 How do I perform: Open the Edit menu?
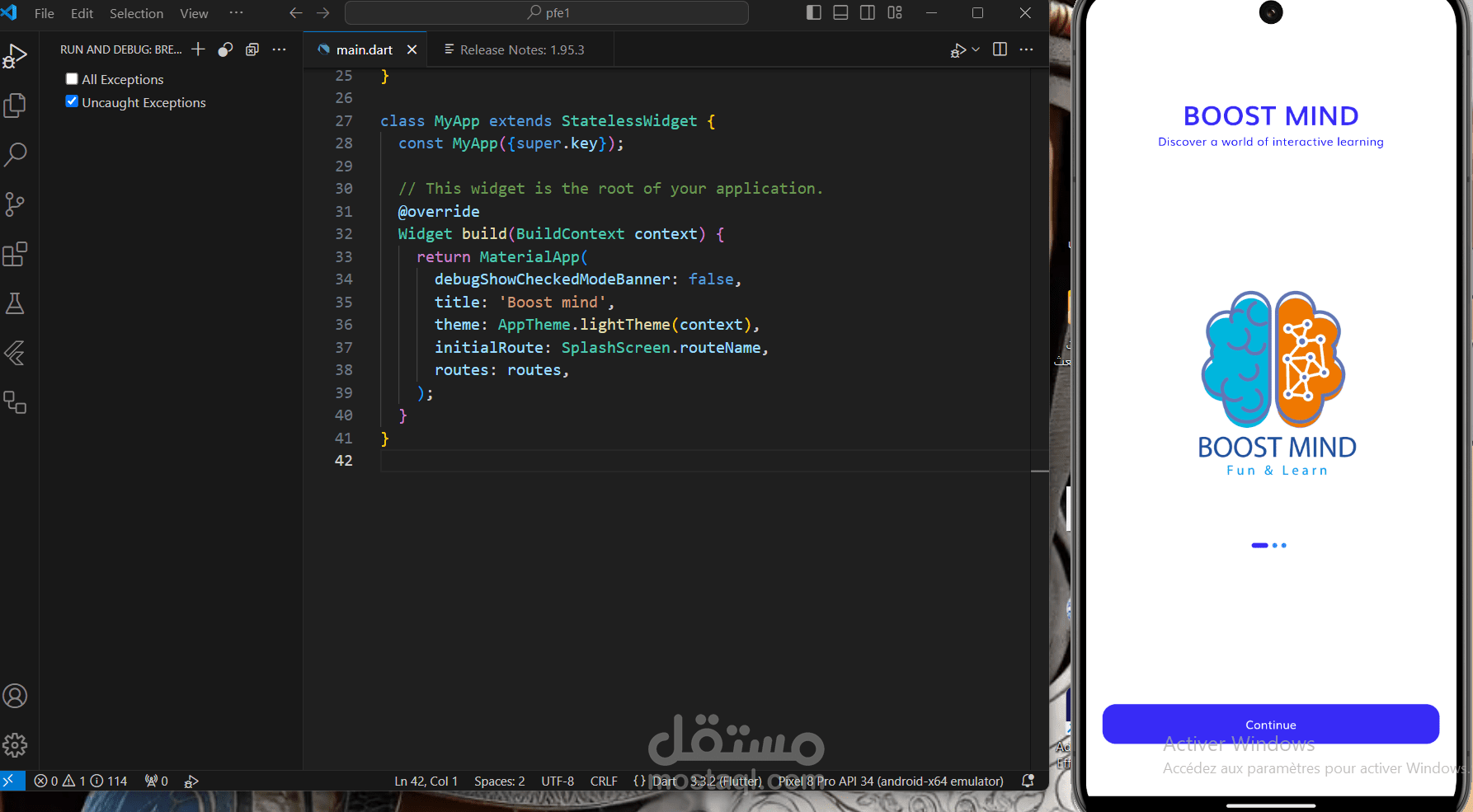click(x=82, y=13)
